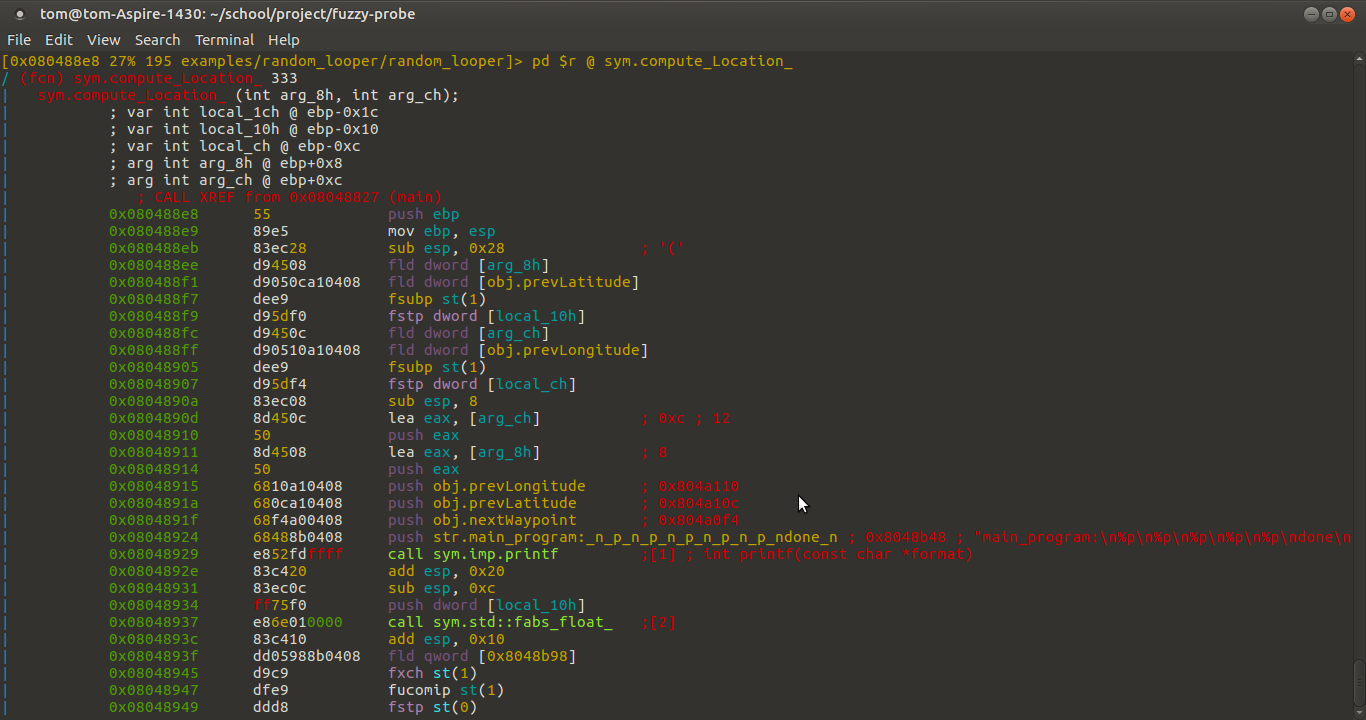This screenshot has height=720, width=1366.
Task: Click 'push obj.prevLatitude' instruction
Action: point(482,503)
